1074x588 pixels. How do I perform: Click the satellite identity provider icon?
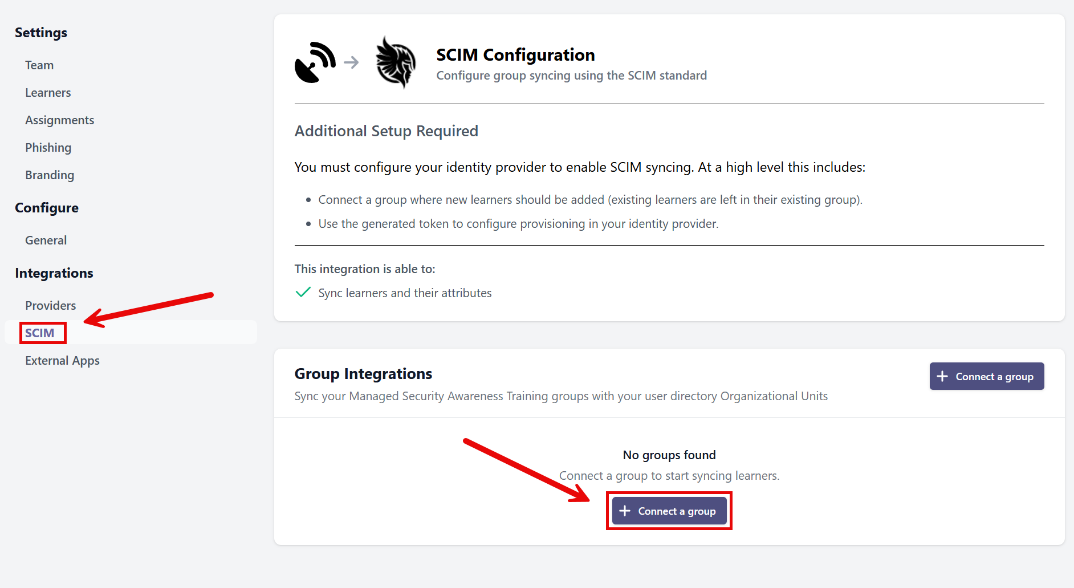point(315,62)
